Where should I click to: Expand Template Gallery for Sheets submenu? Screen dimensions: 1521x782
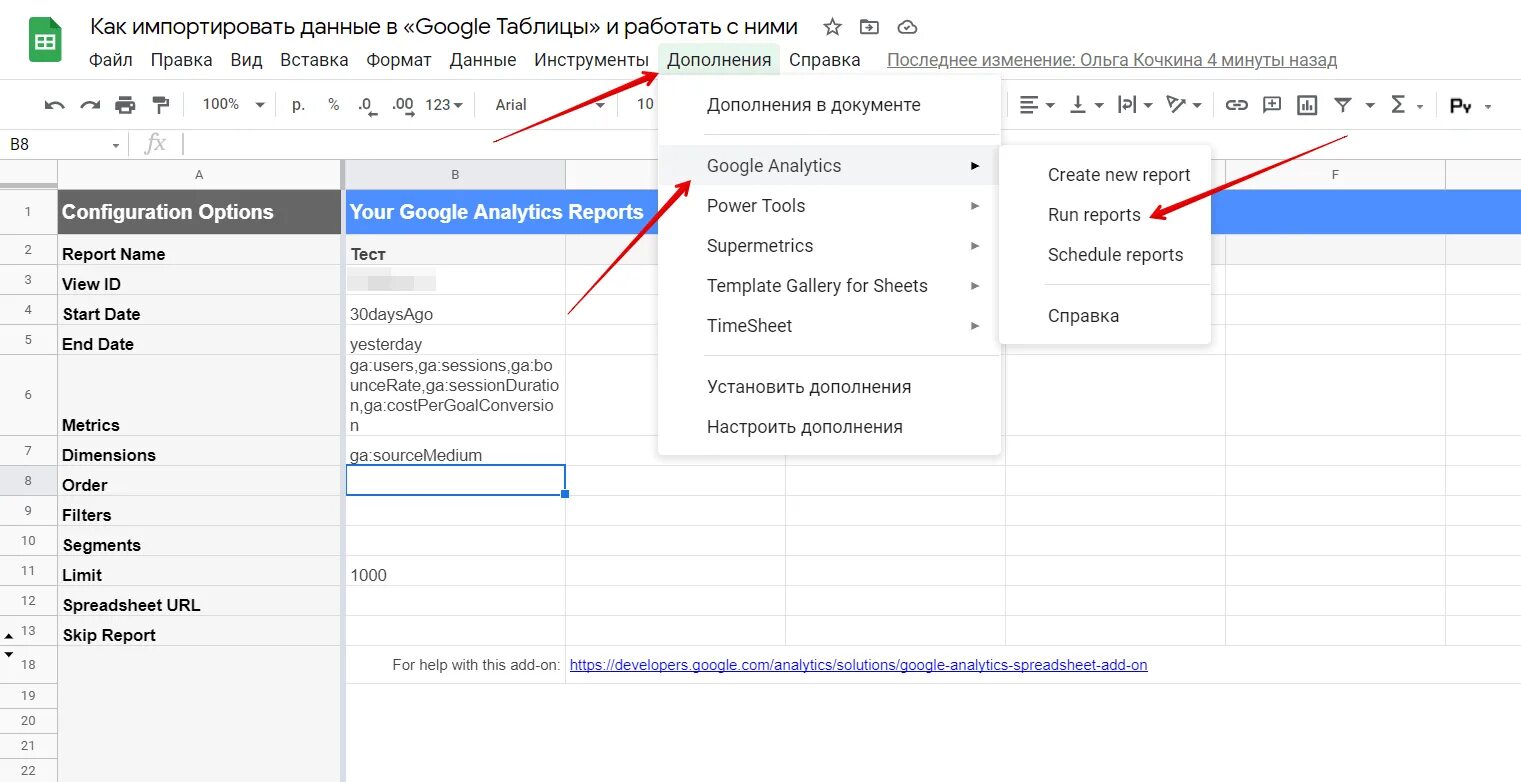click(x=829, y=286)
